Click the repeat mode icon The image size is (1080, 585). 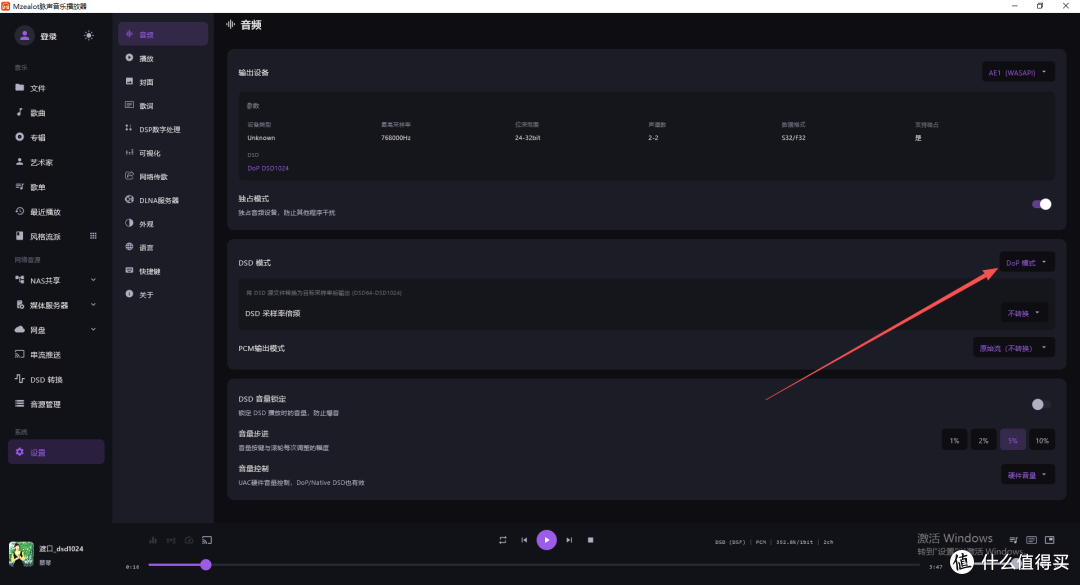coord(503,540)
